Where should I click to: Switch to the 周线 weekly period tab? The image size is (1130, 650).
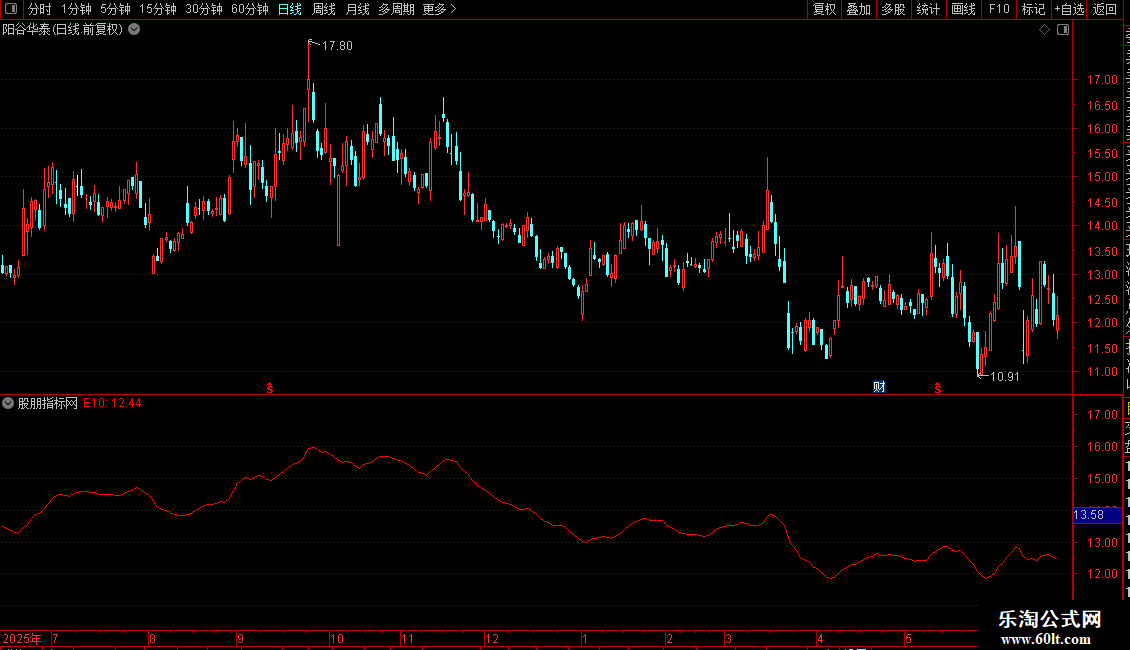tap(324, 9)
